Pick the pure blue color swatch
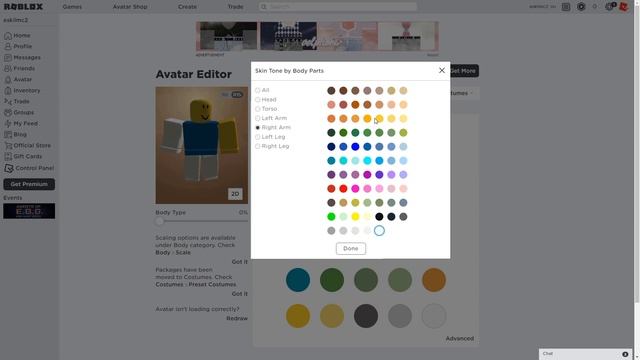 pyautogui.click(x=355, y=147)
